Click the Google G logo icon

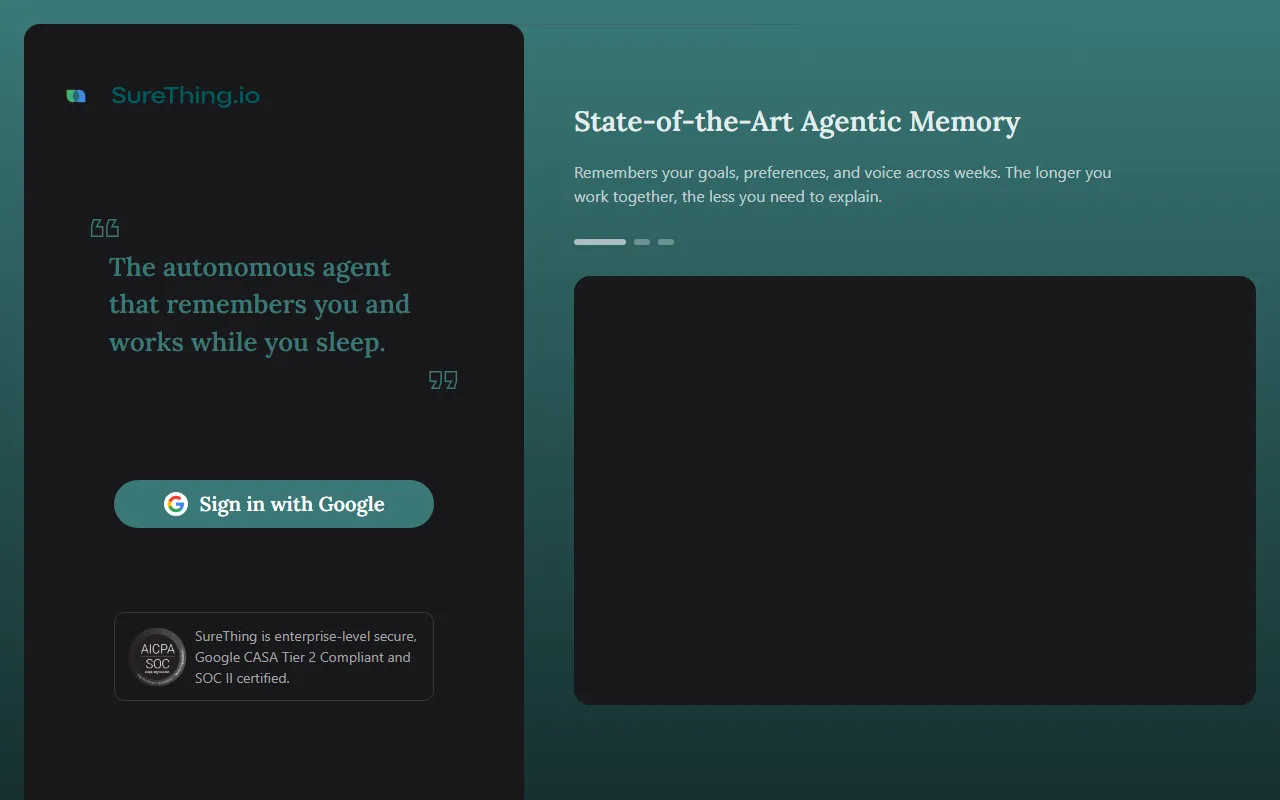tap(176, 504)
